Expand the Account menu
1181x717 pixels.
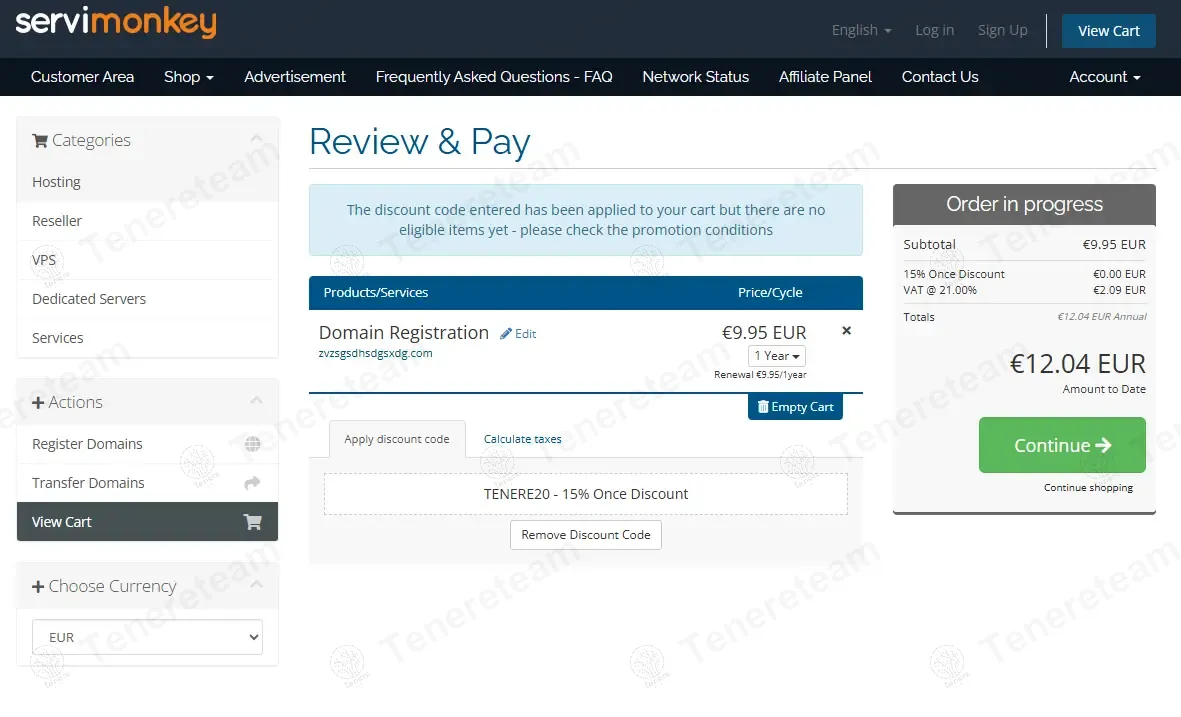point(1104,77)
